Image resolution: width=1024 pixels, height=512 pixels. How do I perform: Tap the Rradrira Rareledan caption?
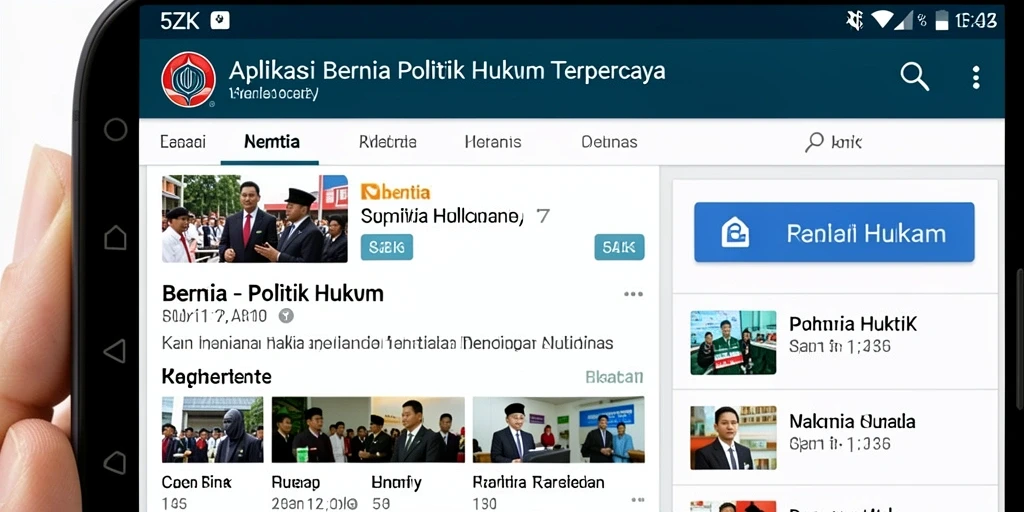pos(539,483)
